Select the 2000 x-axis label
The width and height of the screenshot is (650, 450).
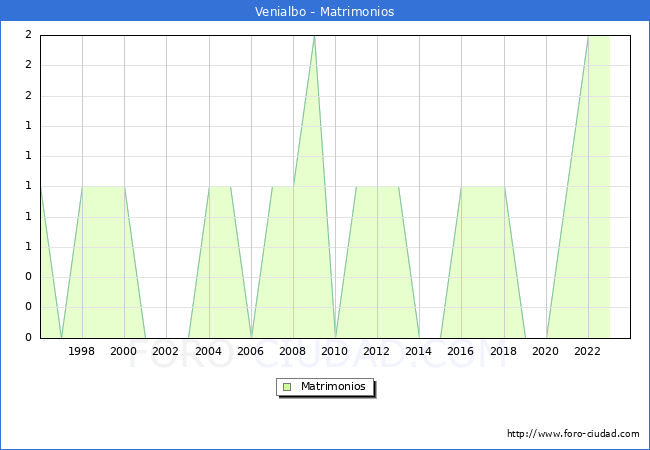(x=124, y=351)
